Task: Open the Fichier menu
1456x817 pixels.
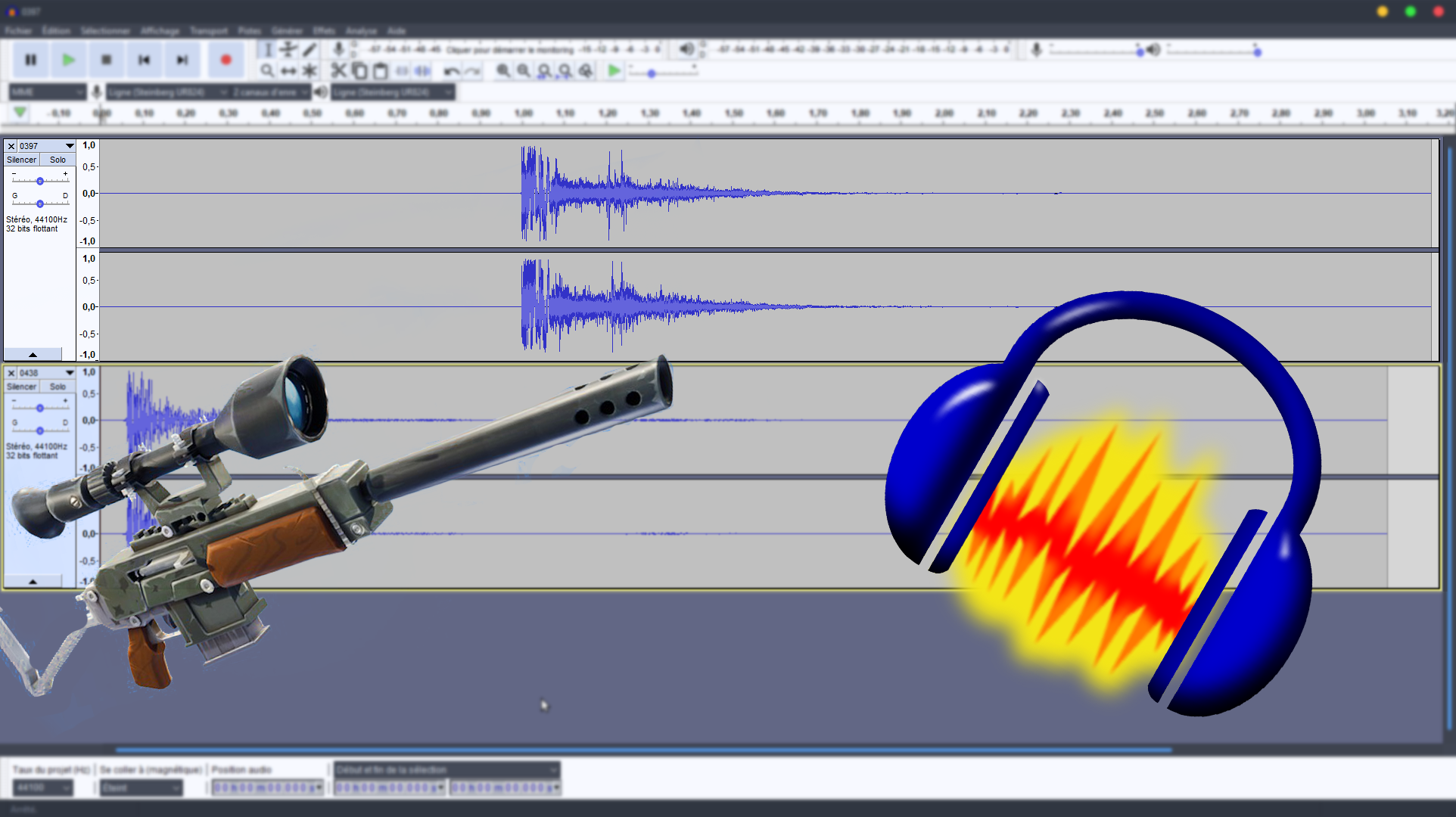Action: [x=18, y=30]
